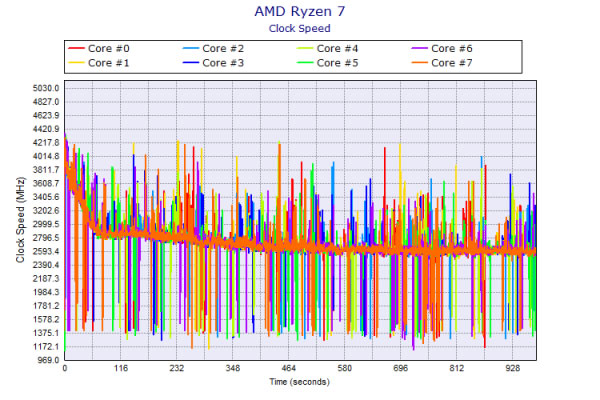The width and height of the screenshot is (600, 400).
Task: Click the 3608.7 y-axis value
Action: (46, 183)
